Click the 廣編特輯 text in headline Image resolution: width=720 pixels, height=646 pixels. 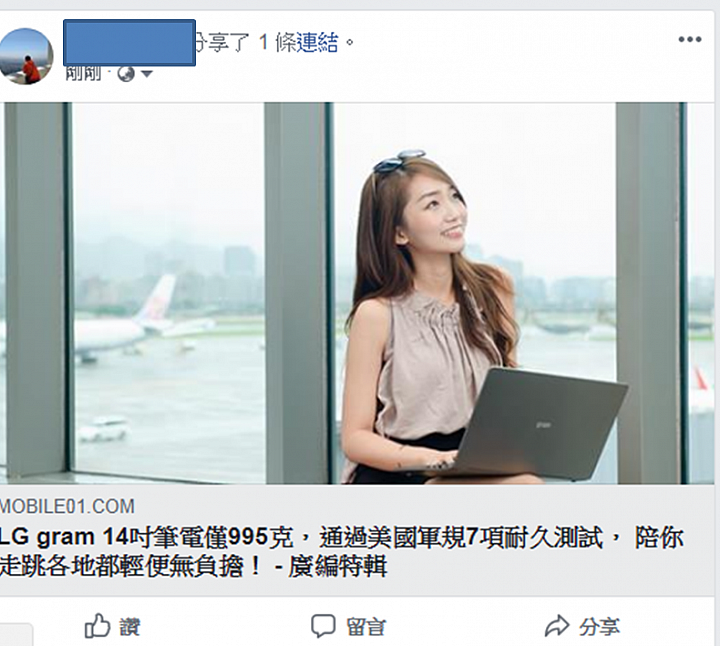[338, 566]
